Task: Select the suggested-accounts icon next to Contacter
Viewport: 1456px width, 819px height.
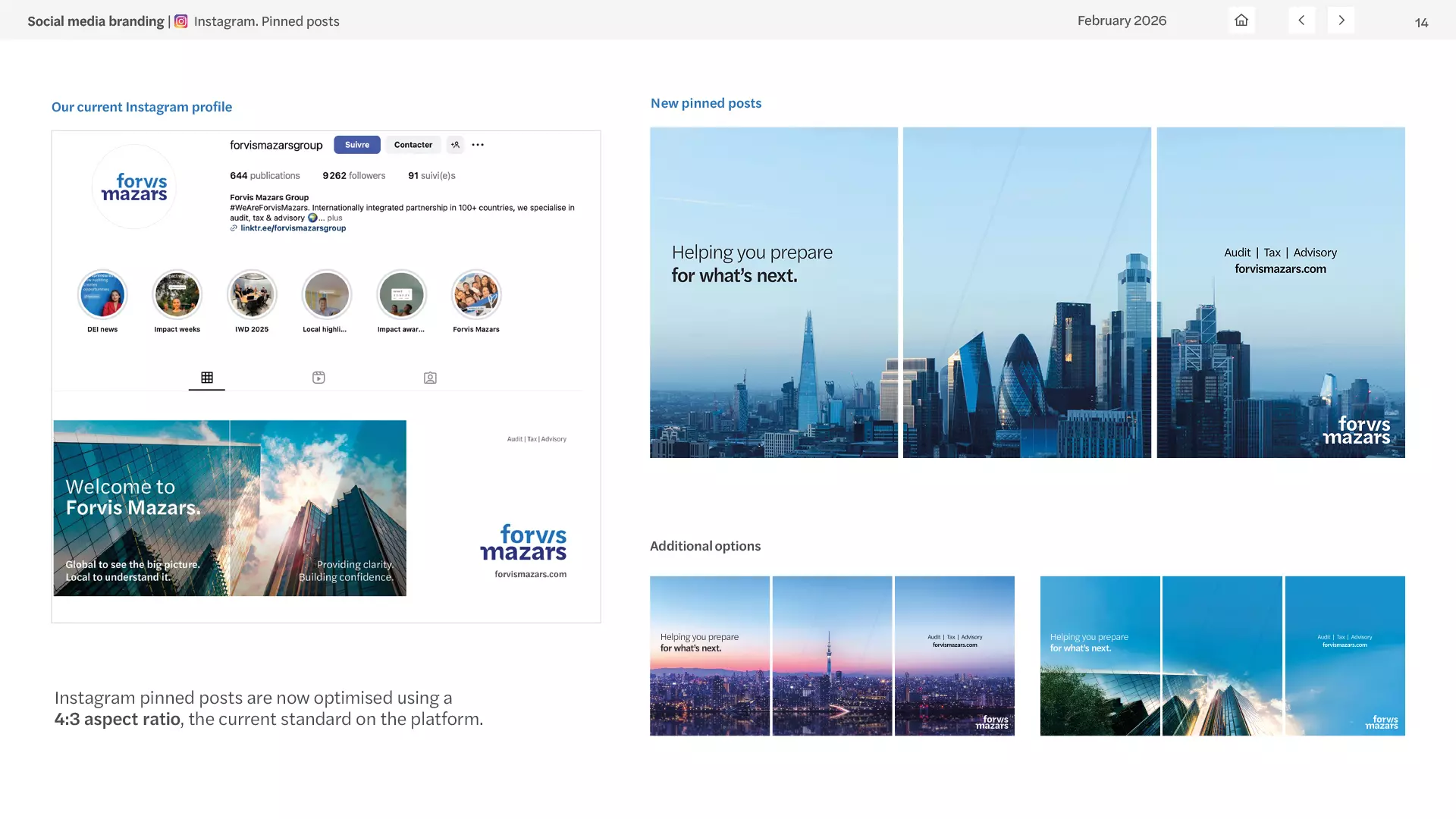Action: 455,144
